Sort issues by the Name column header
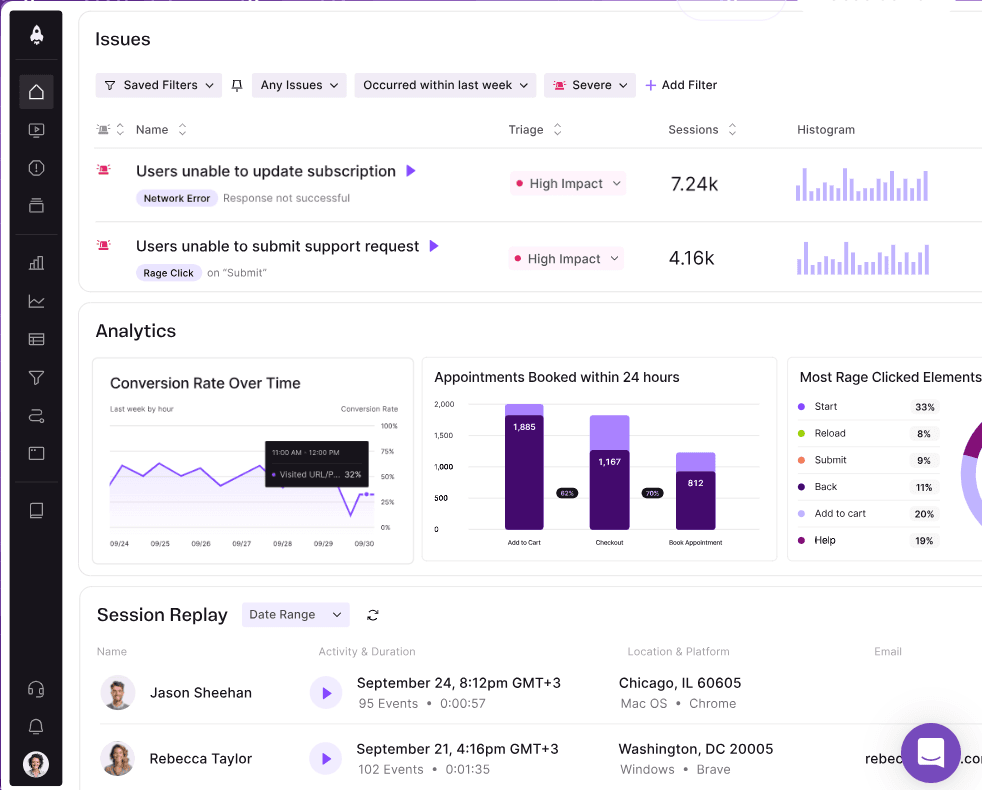The height and width of the screenshot is (790, 982). point(161,130)
